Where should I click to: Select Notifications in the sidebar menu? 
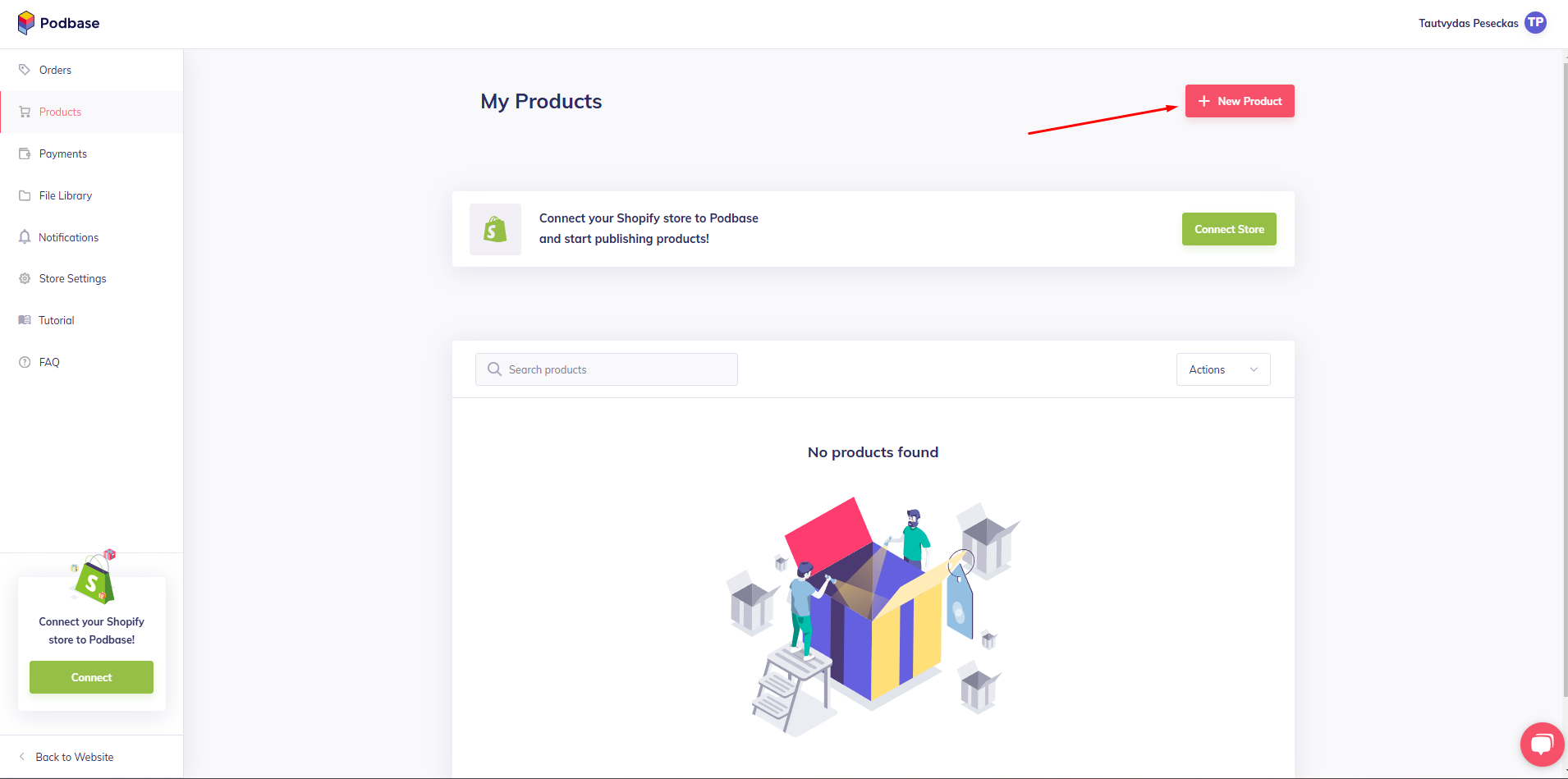coord(67,237)
